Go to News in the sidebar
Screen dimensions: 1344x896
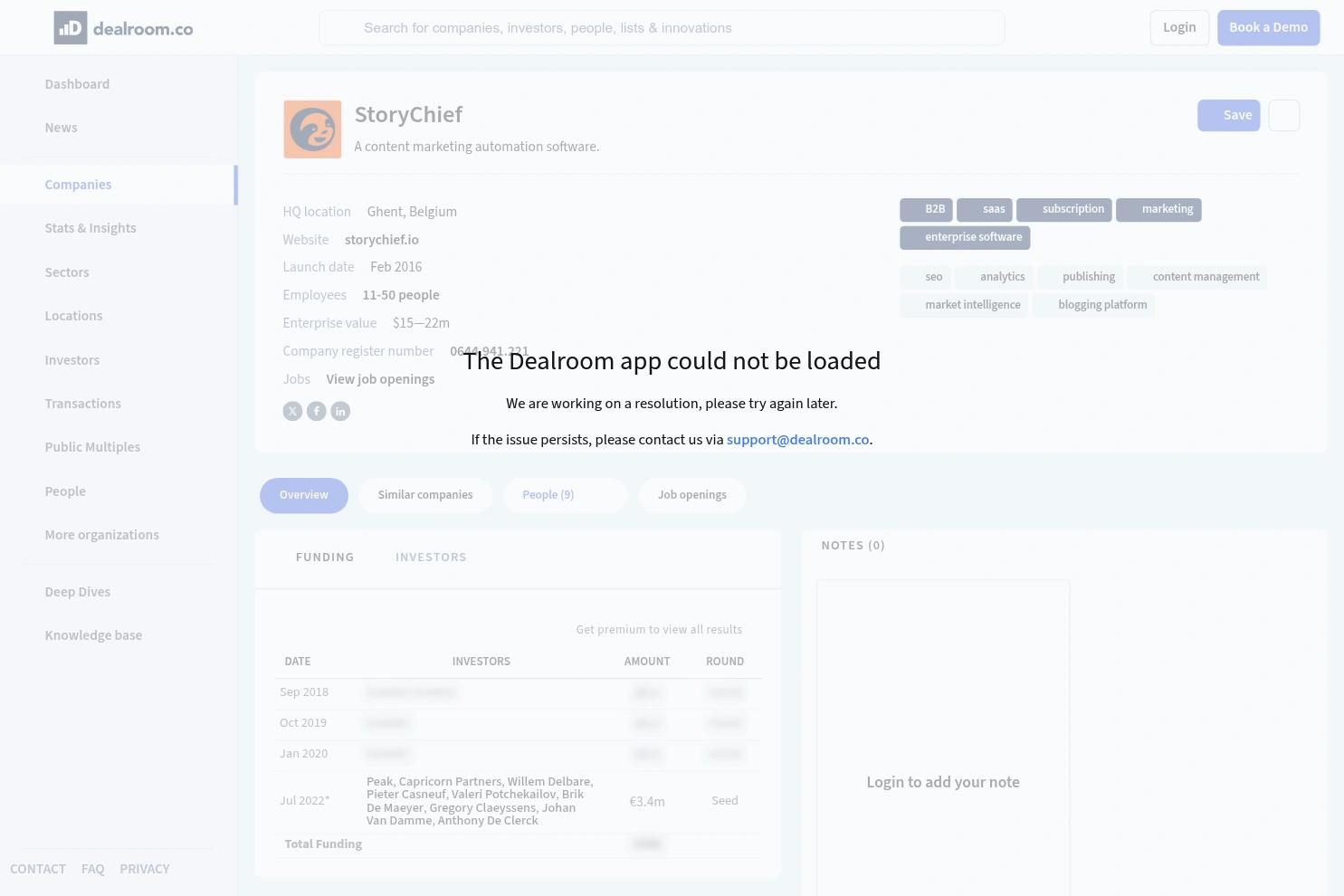[x=62, y=128]
